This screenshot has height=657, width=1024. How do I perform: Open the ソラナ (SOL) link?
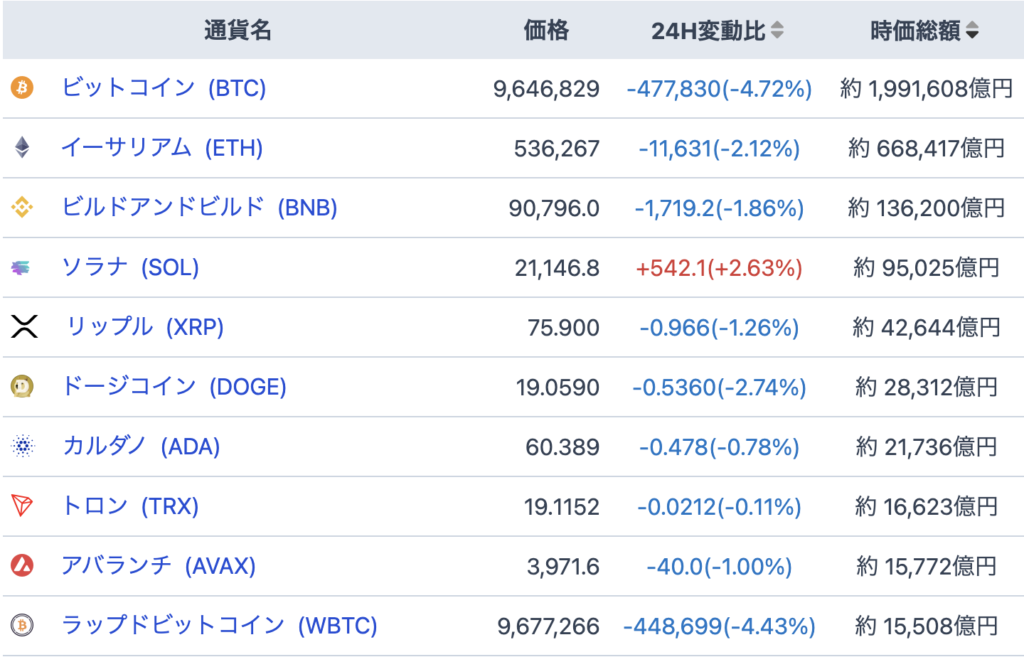(131, 268)
